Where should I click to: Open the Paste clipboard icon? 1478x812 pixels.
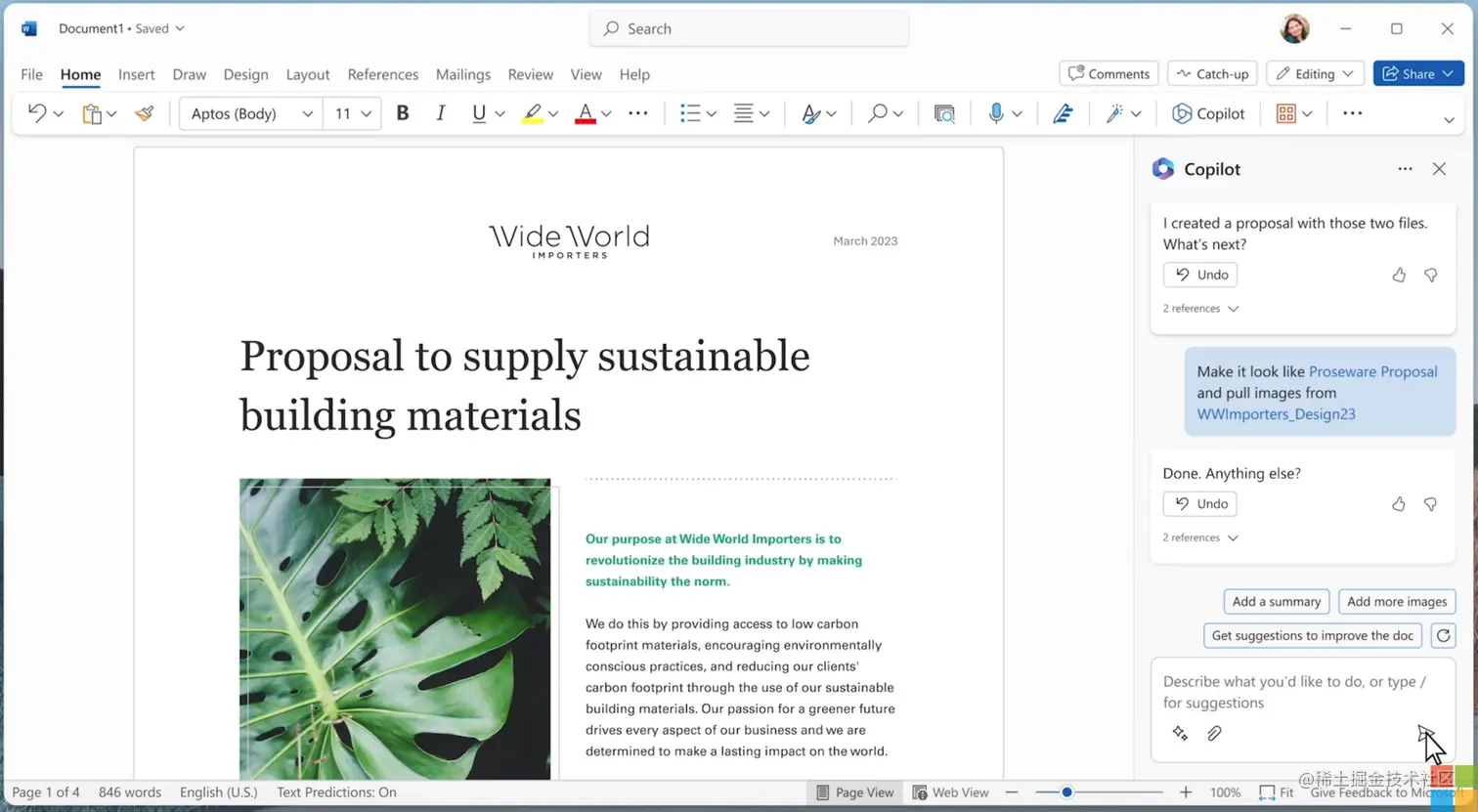click(92, 114)
